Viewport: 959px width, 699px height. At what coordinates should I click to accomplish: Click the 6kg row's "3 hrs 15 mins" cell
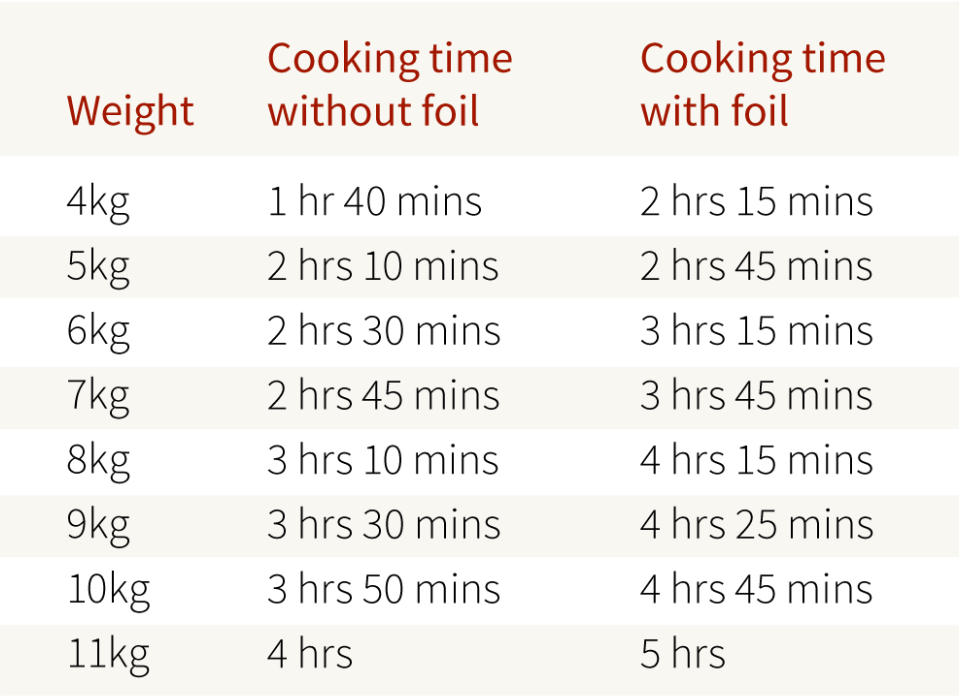(756, 332)
